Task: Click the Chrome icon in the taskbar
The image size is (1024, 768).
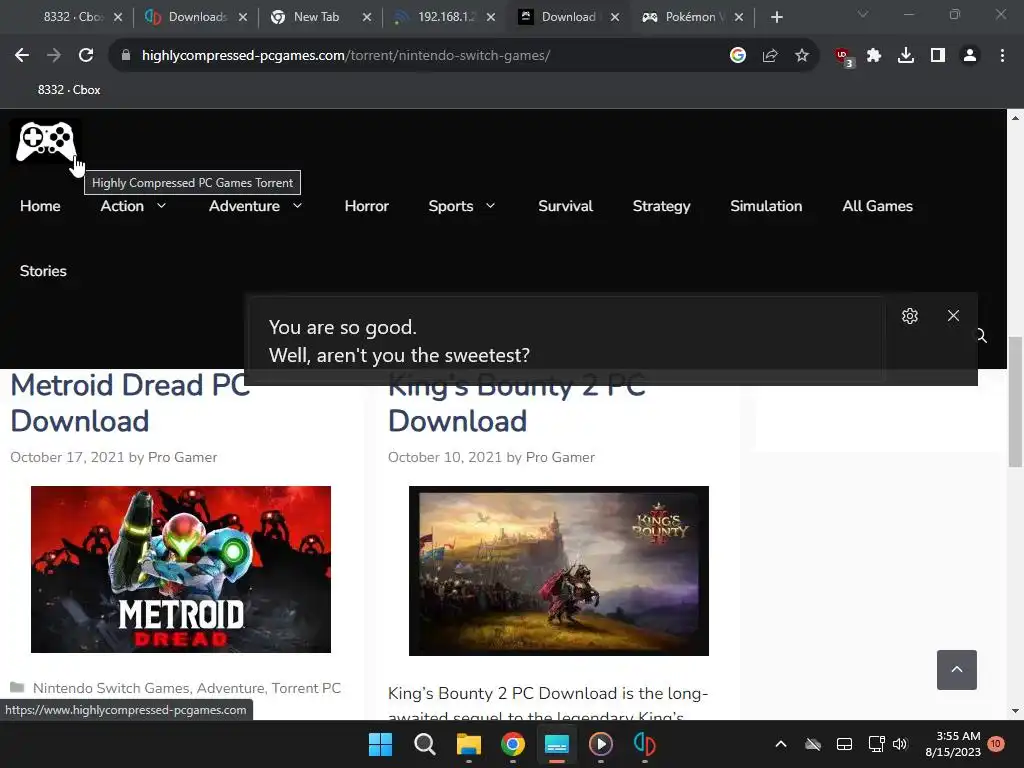Action: pyautogui.click(x=513, y=744)
